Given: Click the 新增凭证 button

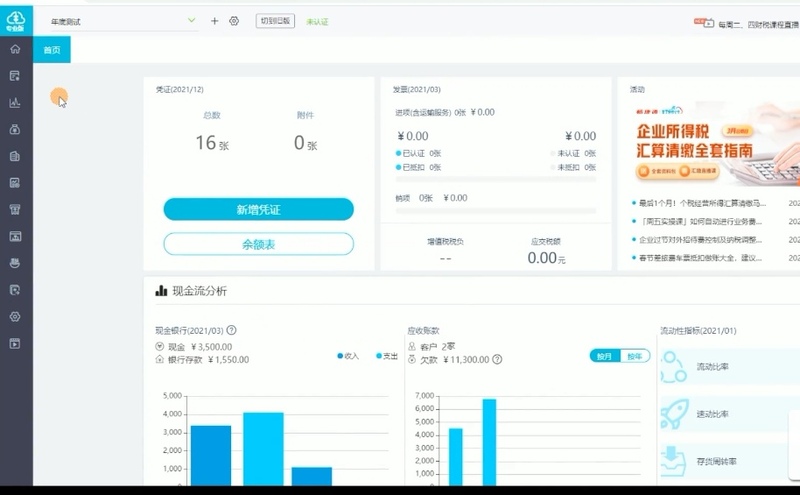Looking at the screenshot, I should coord(258,209).
